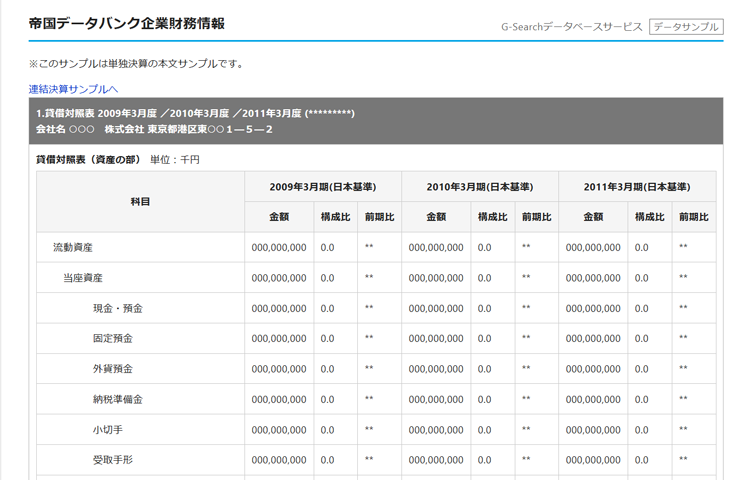Click 前期比 header under 2011年3月期
The height and width of the screenshot is (480, 750).
694,217
